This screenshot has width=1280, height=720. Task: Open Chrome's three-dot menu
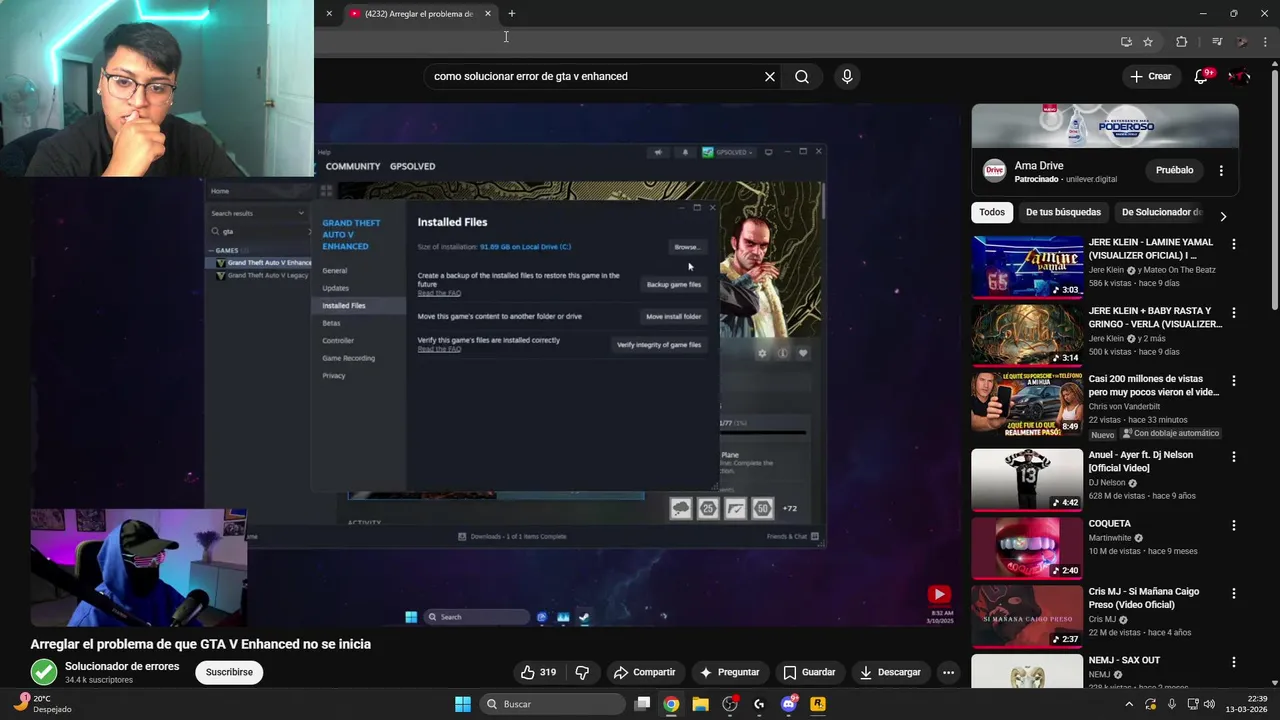coord(1266,42)
